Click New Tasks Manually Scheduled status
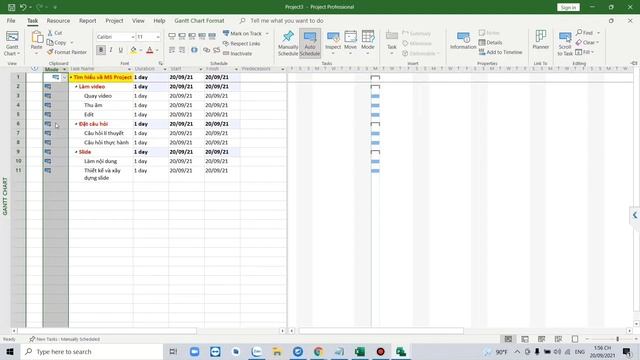Screen dimensions: 640x360 coord(64,339)
